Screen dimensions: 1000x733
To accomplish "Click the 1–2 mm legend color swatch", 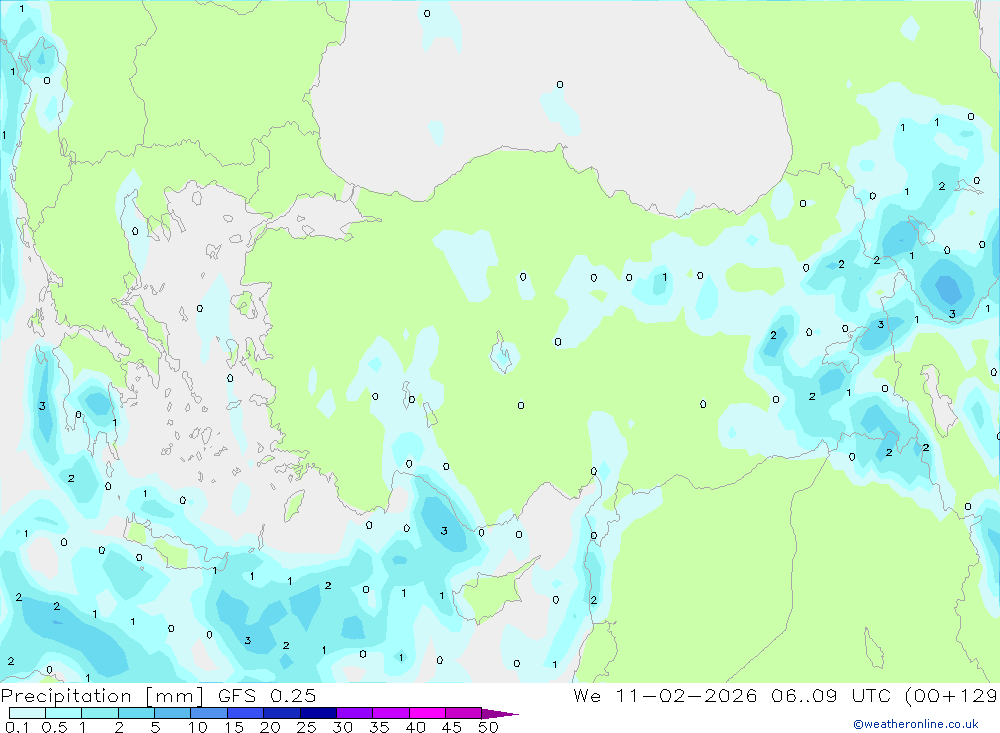I will 100,713.
